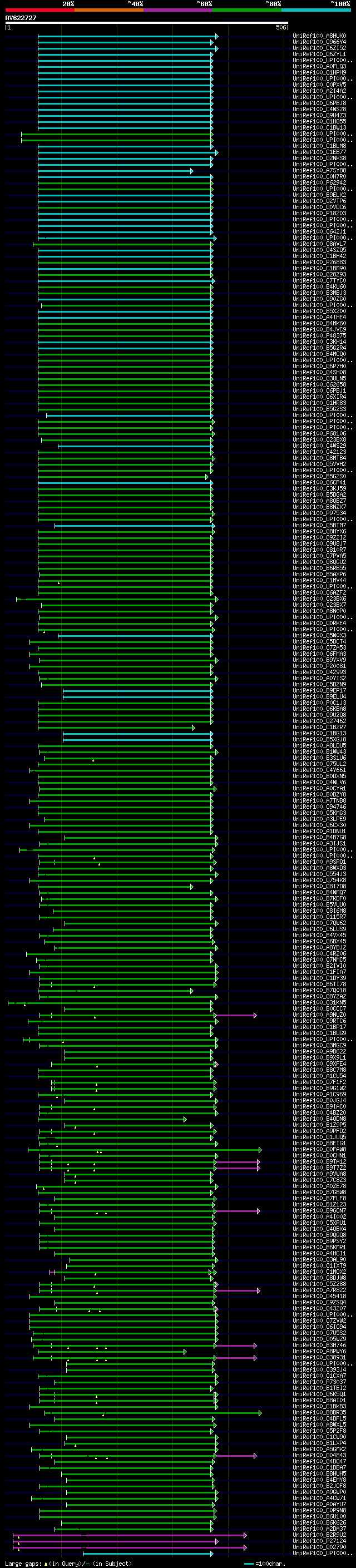Click the white query sequence bar
356x1568 pixels.
(x=146, y=23)
